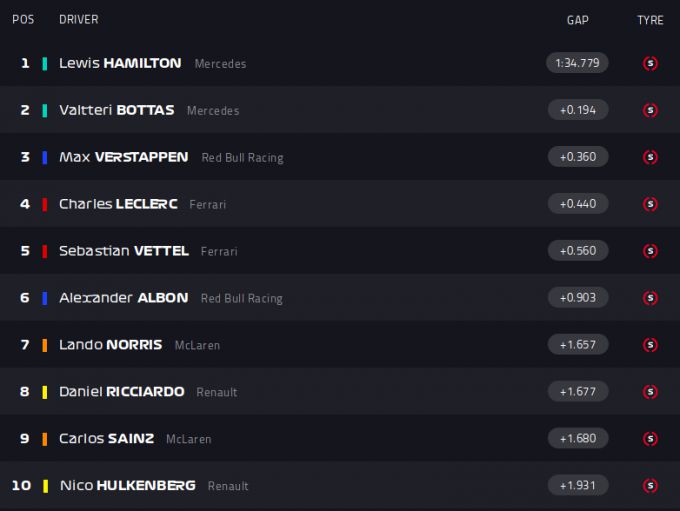
Task: Click the soft tyre icon in Hamilton's row
Action: [x=650, y=63]
